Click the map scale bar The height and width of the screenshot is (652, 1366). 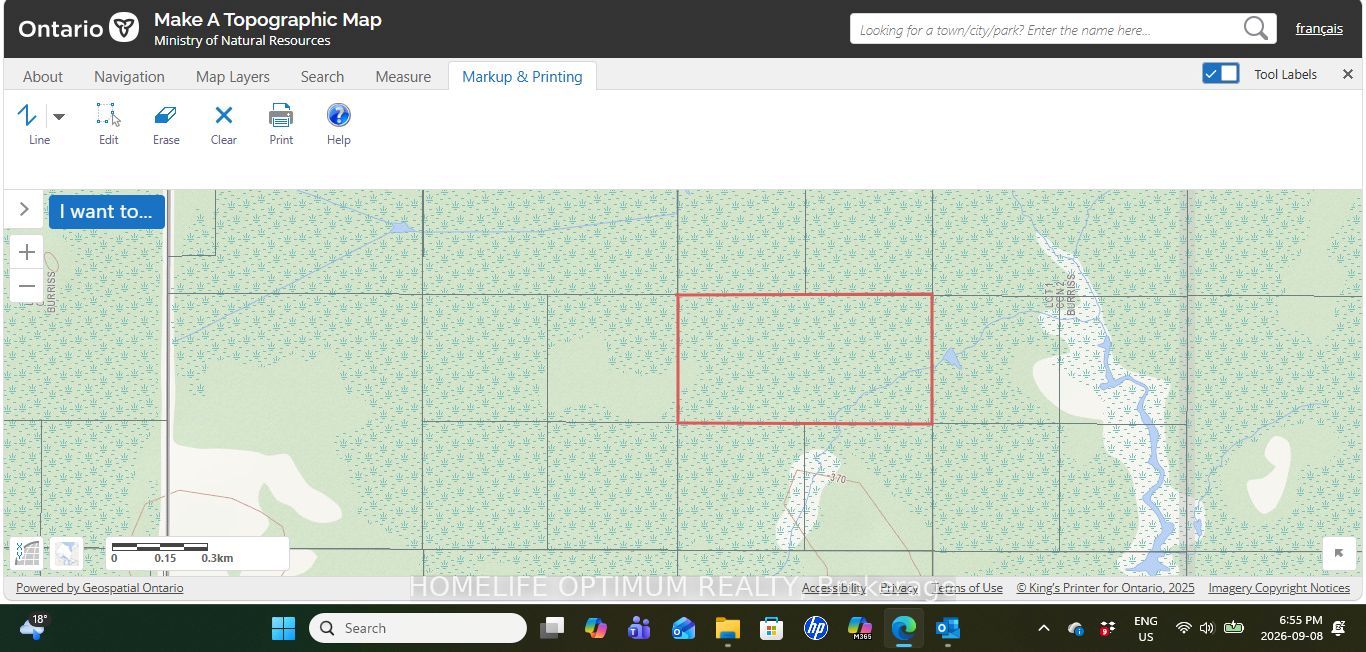[198, 553]
